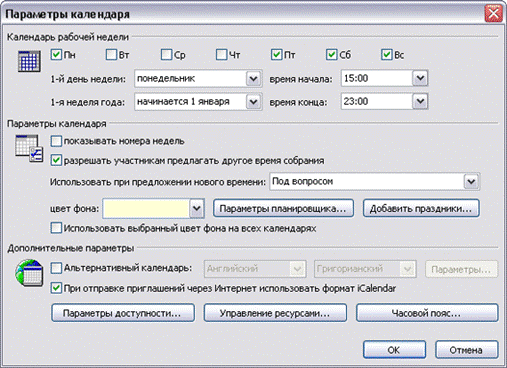Close the 'Параметры календаря' dialog window
The image size is (507, 368).
coord(493,14)
